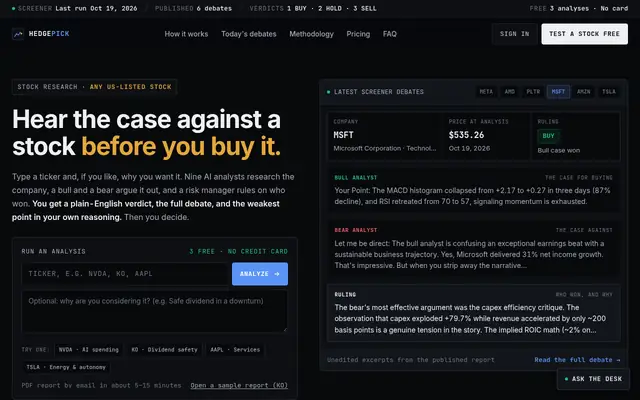Try the NVDA · AI spending example
The height and width of the screenshot is (400, 640).
point(89,350)
